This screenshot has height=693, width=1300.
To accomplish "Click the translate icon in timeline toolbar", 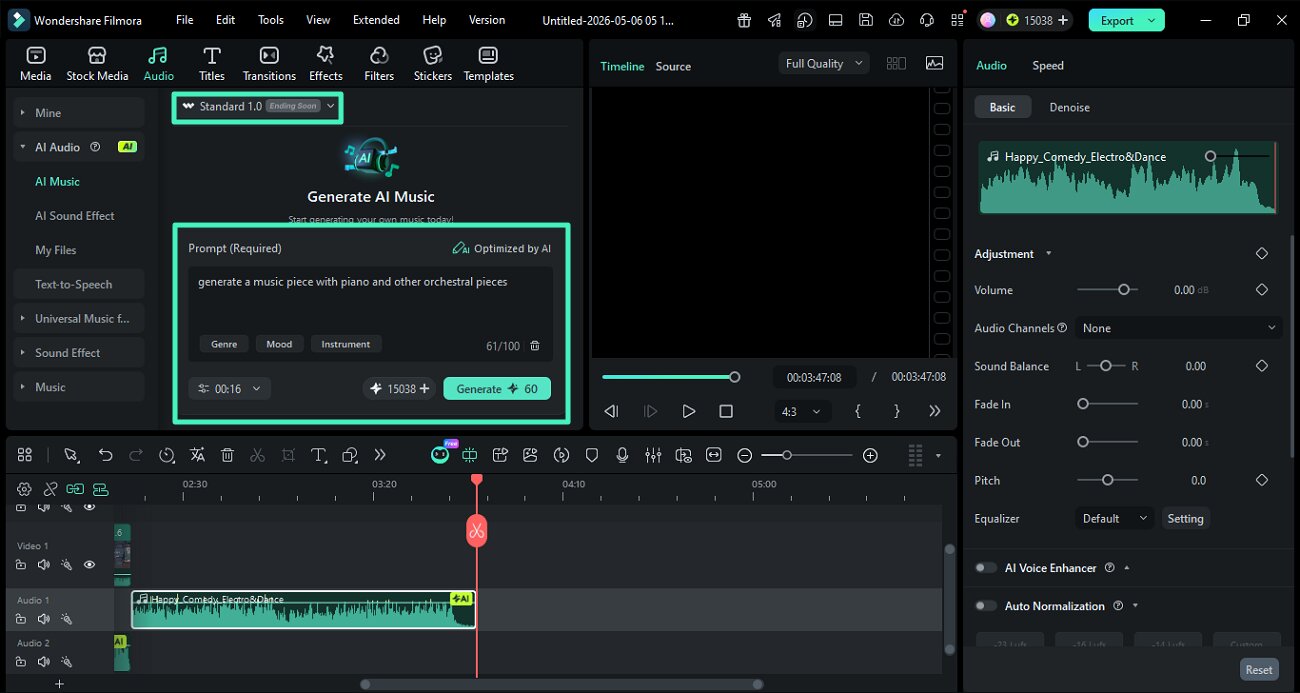I will 197,455.
